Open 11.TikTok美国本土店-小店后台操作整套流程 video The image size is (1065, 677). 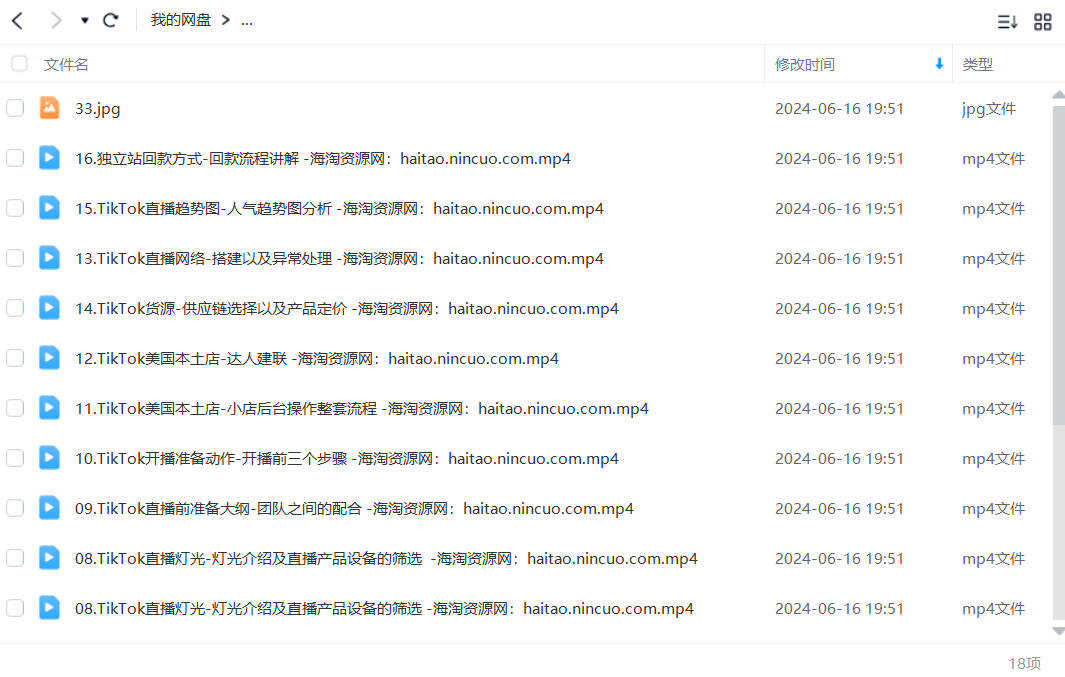pyautogui.click(x=361, y=409)
